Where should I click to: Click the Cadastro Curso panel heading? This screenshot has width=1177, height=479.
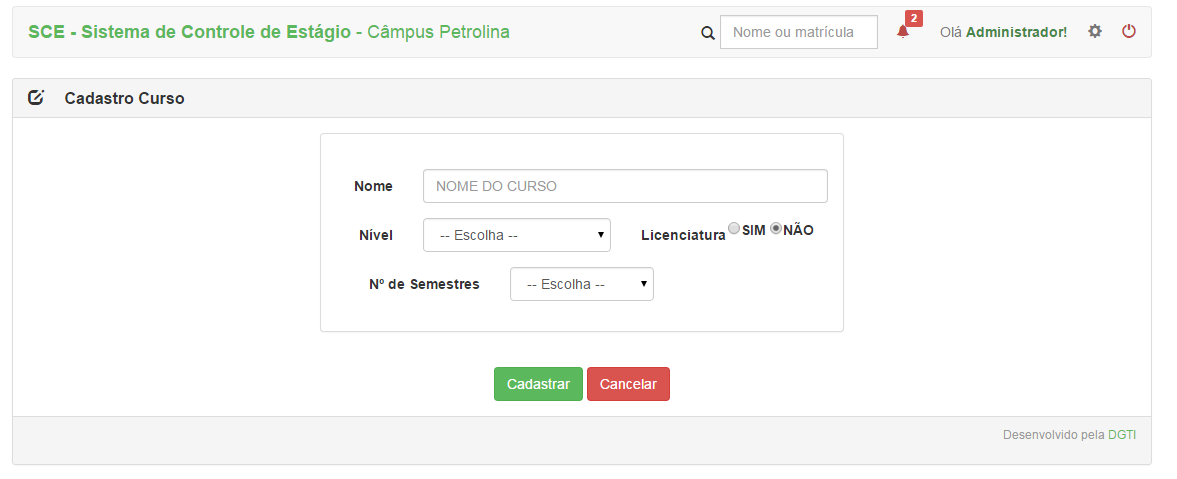click(x=125, y=98)
